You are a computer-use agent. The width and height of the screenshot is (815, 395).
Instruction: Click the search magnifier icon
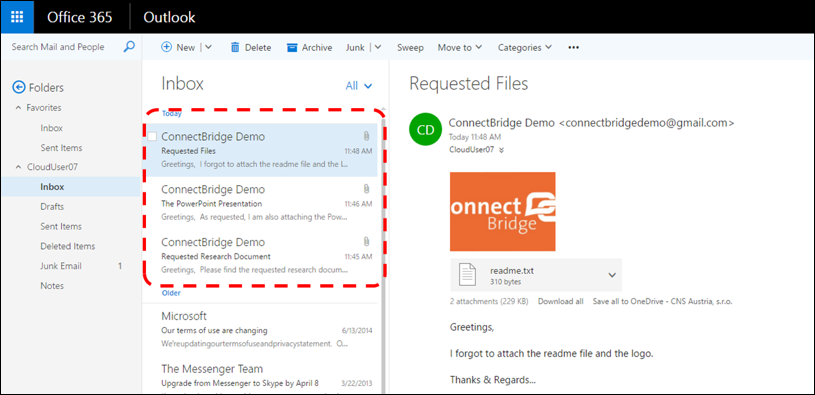[129, 47]
